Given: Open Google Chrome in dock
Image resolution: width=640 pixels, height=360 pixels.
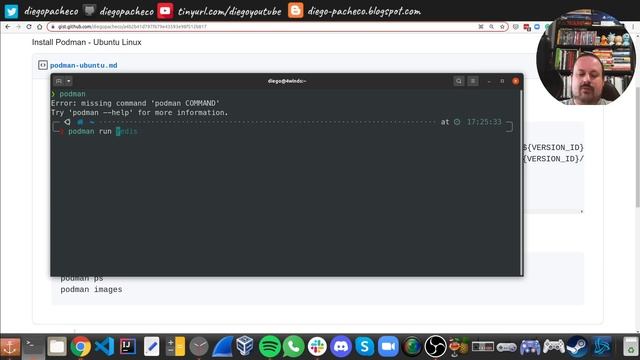Looking at the screenshot, I should coord(80,346).
